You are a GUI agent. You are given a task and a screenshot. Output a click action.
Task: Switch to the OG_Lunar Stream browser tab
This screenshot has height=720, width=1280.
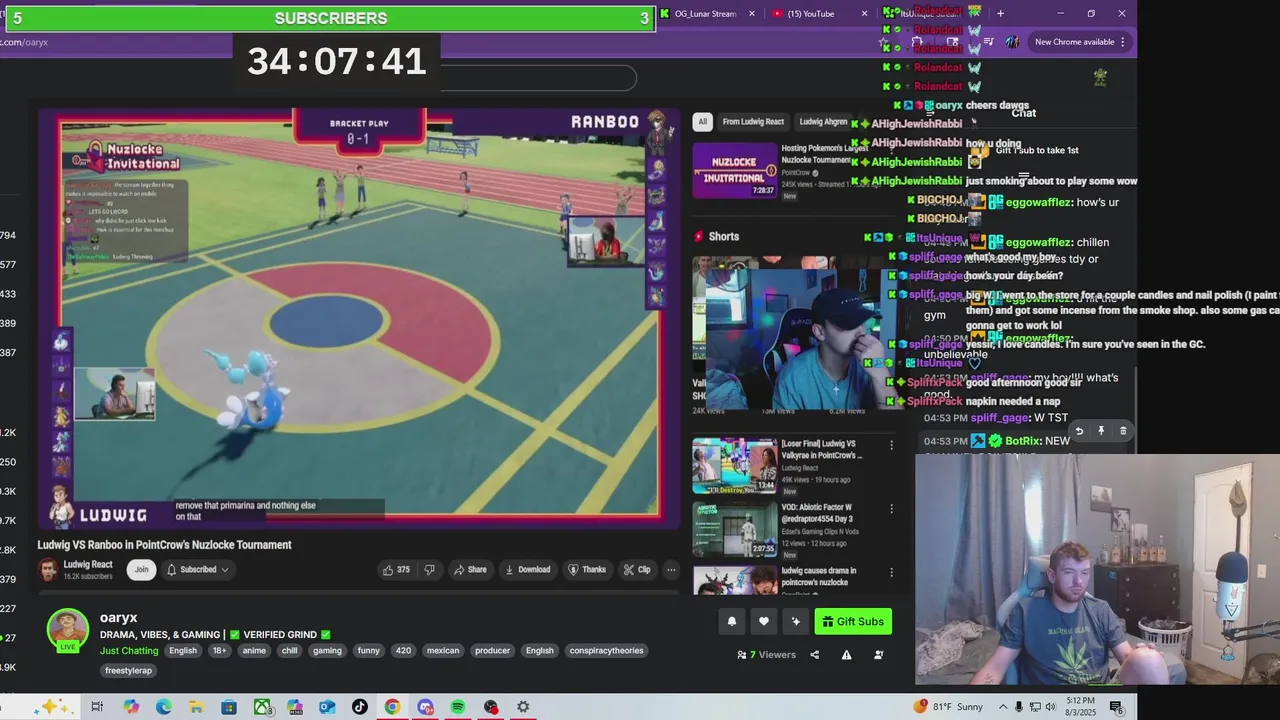tap(708, 14)
